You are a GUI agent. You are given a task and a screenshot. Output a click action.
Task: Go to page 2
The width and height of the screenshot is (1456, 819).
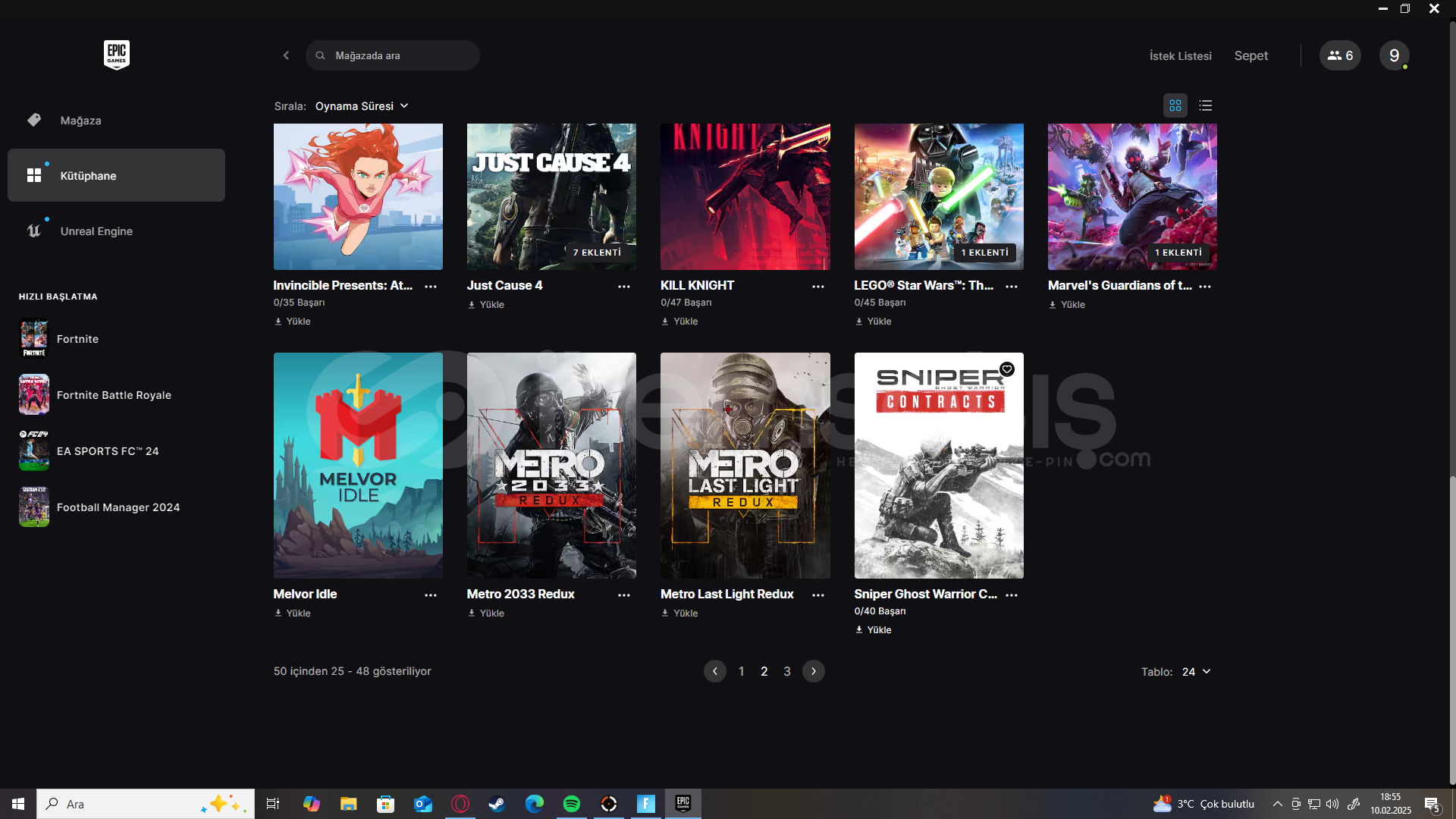[x=764, y=671]
